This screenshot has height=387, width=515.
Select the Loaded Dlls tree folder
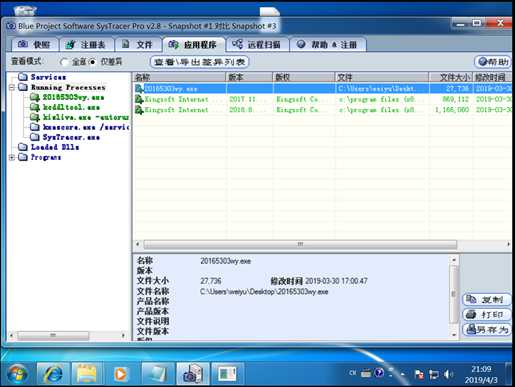point(55,147)
